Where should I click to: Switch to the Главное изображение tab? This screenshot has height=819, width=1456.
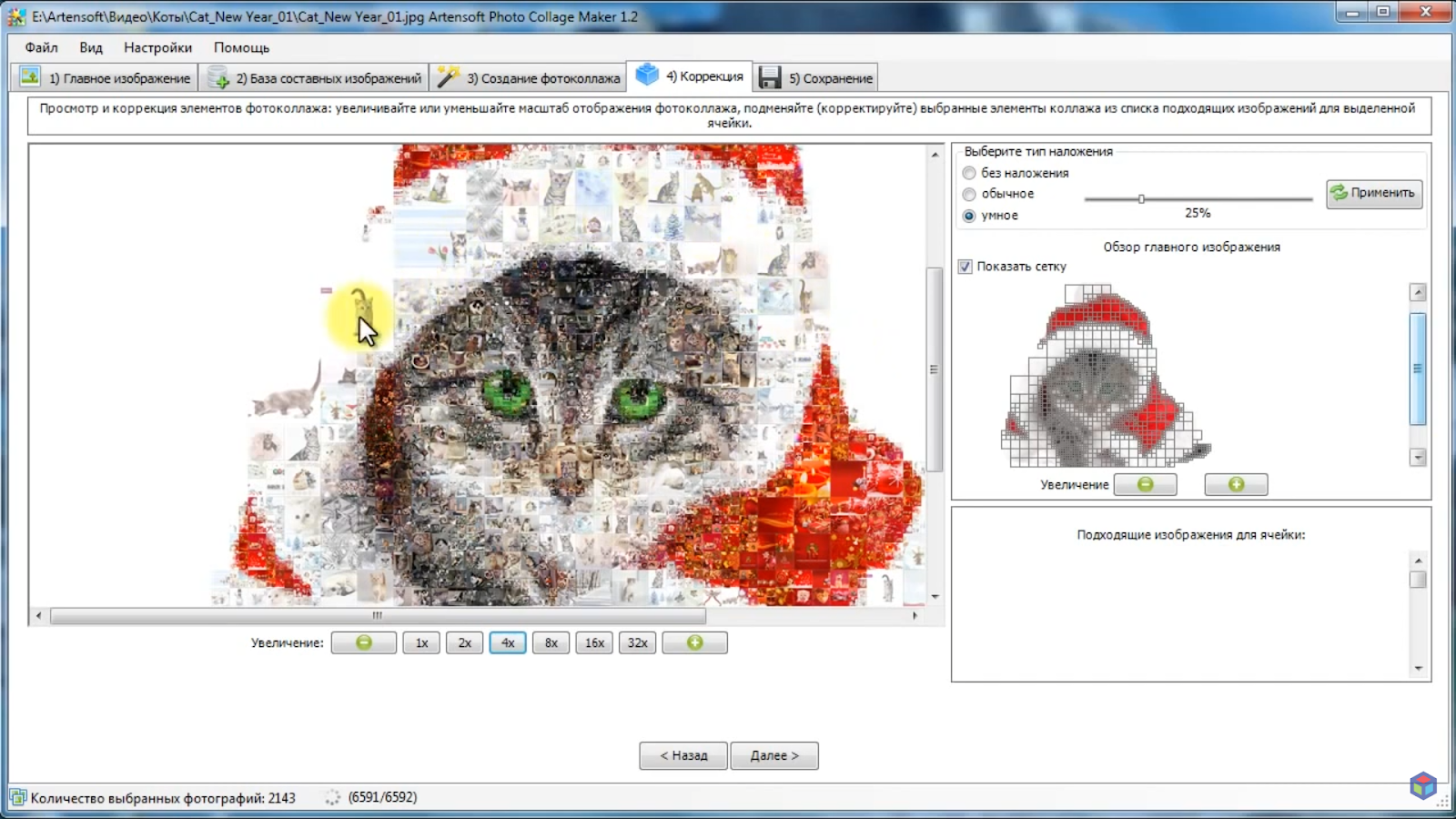(x=106, y=78)
